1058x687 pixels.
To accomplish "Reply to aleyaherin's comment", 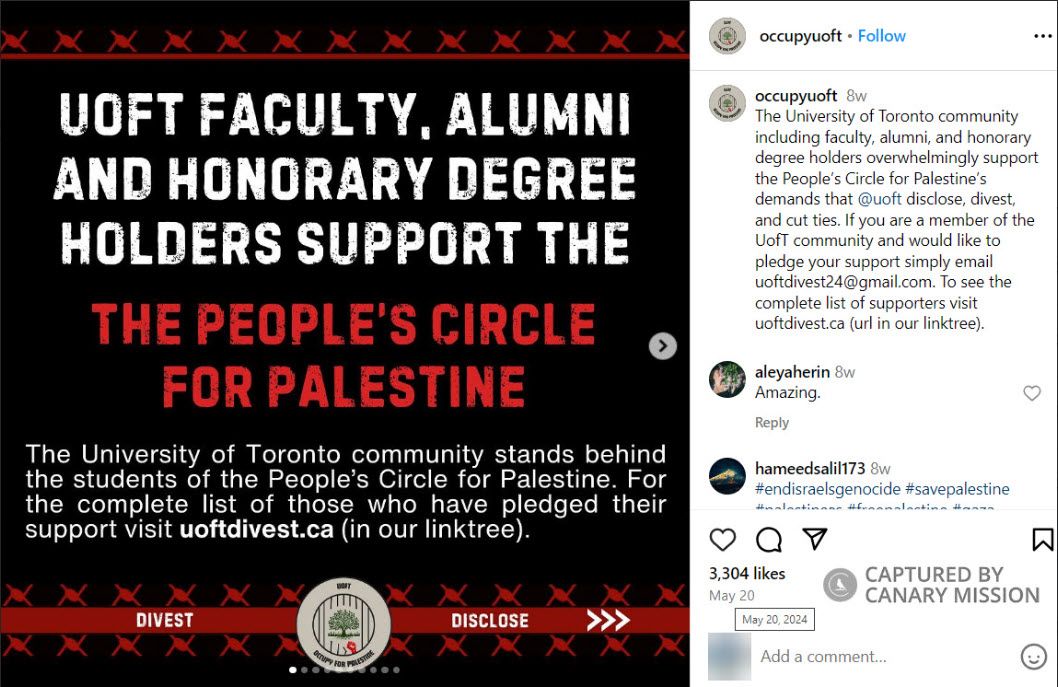I will tap(771, 423).
